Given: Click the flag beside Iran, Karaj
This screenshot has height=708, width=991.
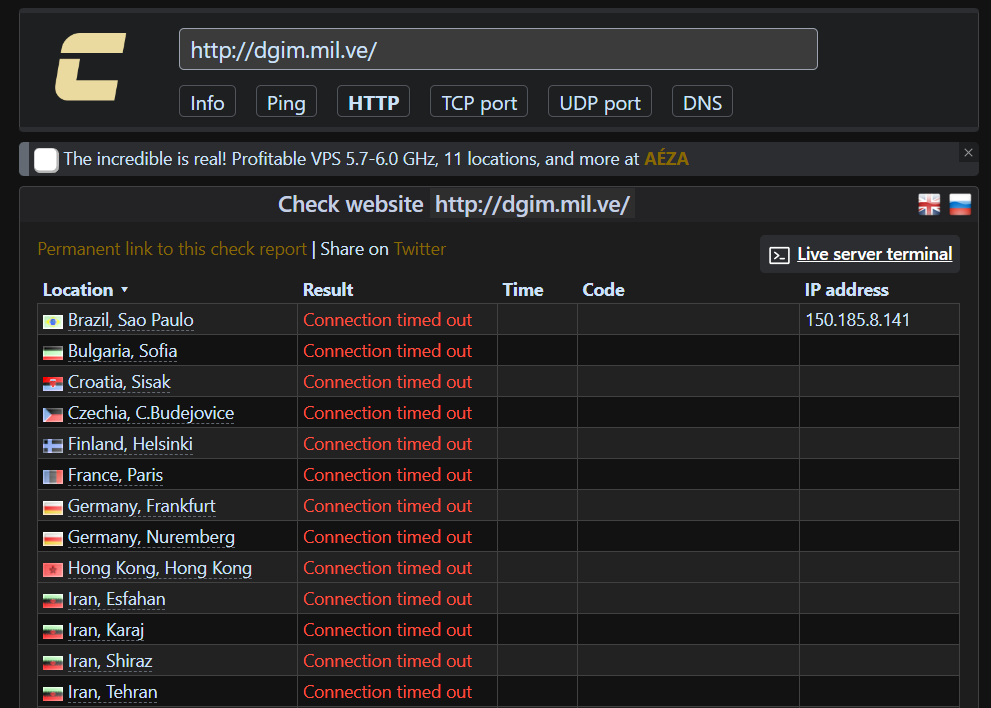Looking at the screenshot, I should point(52,632).
